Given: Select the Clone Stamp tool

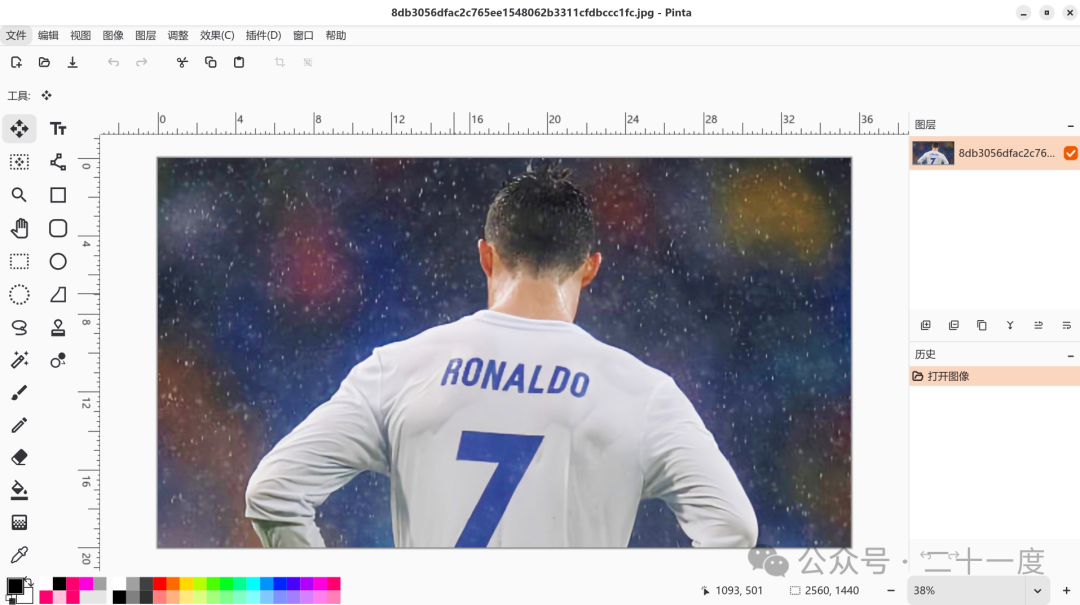Looking at the screenshot, I should click(x=58, y=327).
